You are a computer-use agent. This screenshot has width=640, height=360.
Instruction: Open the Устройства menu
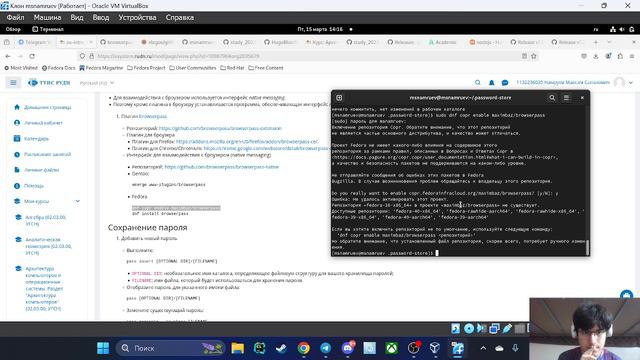click(x=137, y=18)
